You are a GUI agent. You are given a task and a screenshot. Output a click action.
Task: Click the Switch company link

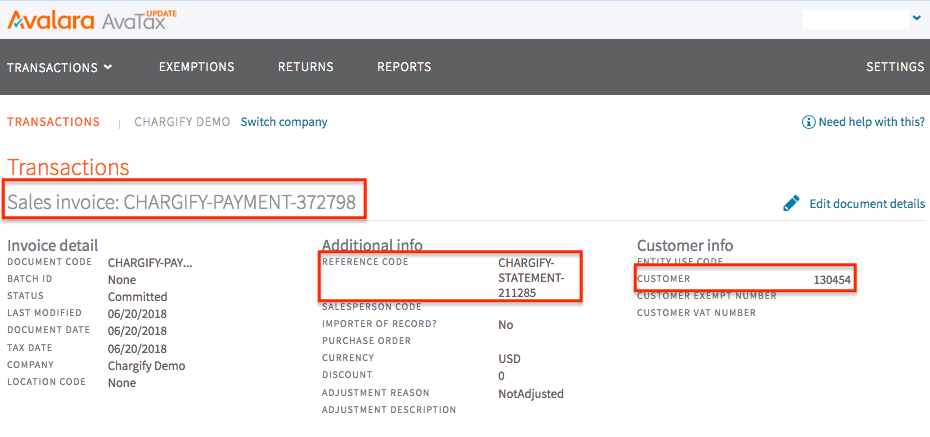(x=284, y=122)
